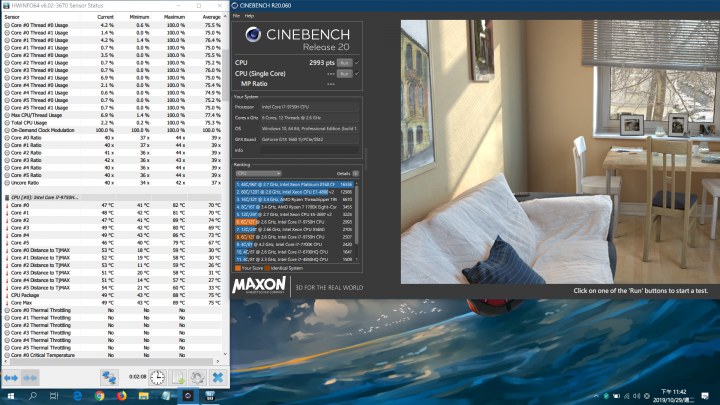Select ranking row 2 Intel Xeon CPU E7-4890 v2

(x=294, y=192)
